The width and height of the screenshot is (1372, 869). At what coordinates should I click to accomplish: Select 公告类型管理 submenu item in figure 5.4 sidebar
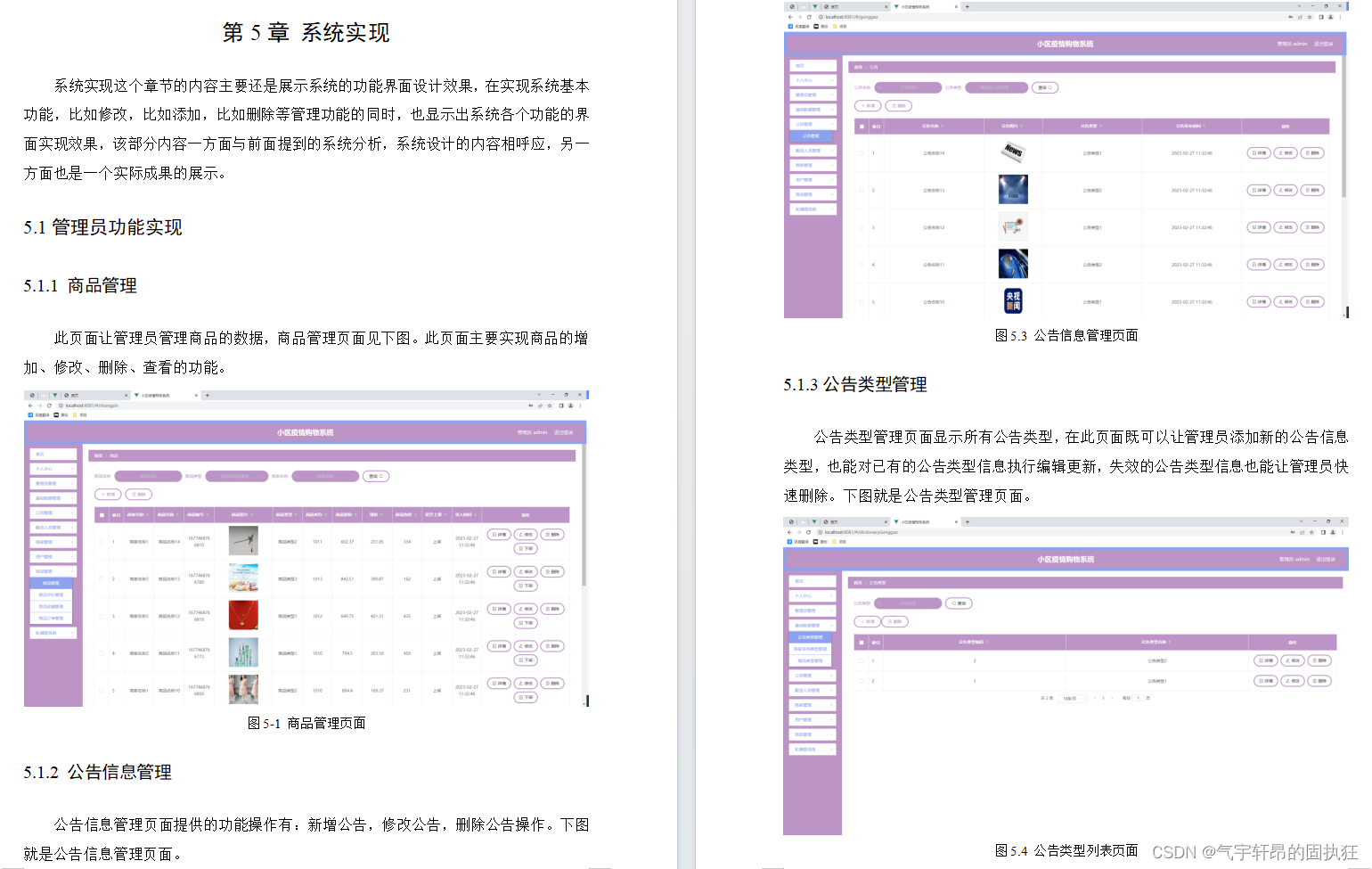click(810, 637)
